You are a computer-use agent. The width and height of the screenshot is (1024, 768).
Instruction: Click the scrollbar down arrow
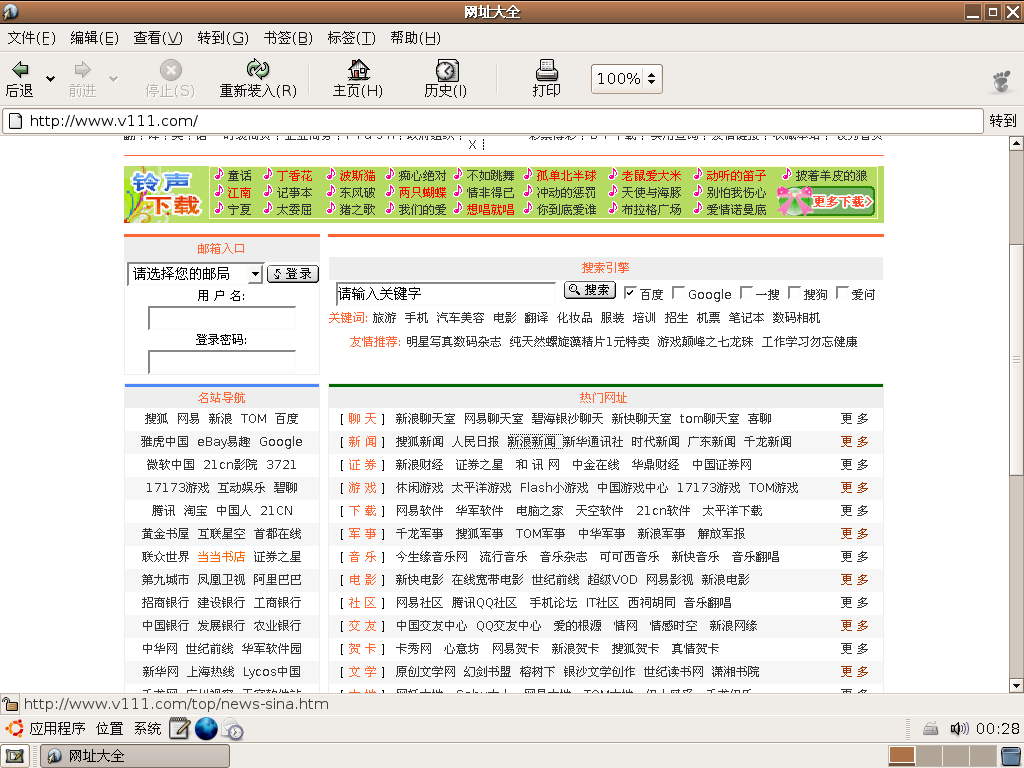click(1016, 686)
